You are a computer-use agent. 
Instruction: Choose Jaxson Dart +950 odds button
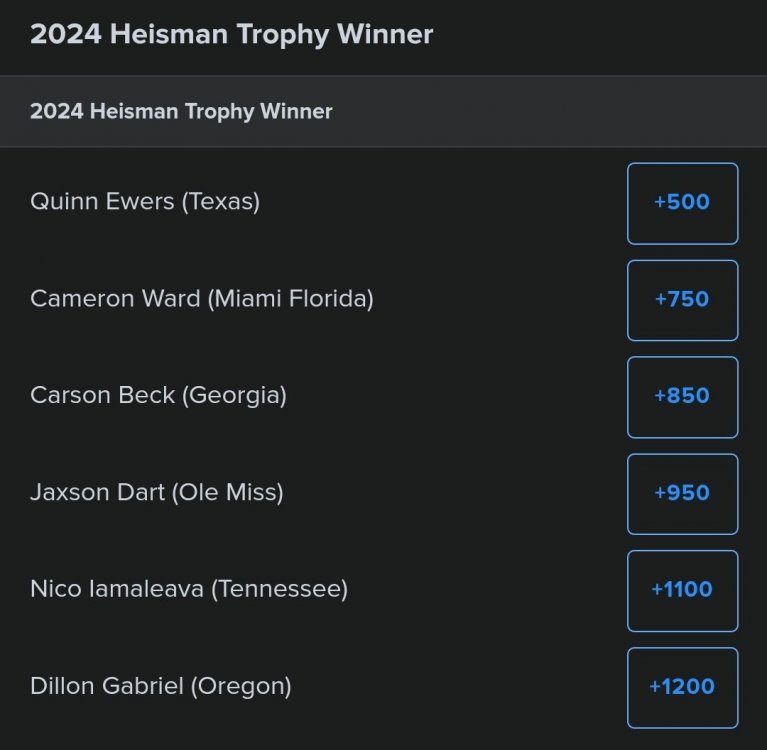(682, 494)
